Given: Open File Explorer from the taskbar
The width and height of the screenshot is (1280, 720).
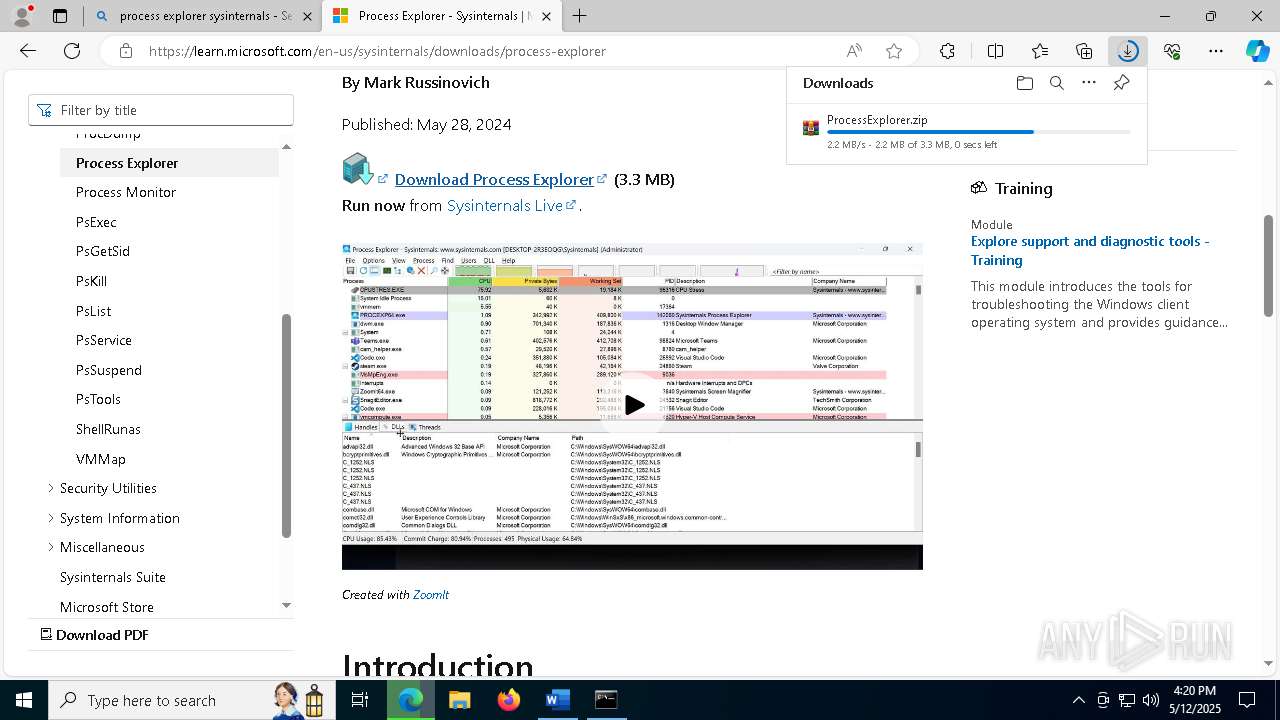Looking at the screenshot, I should (x=459, y=700).
